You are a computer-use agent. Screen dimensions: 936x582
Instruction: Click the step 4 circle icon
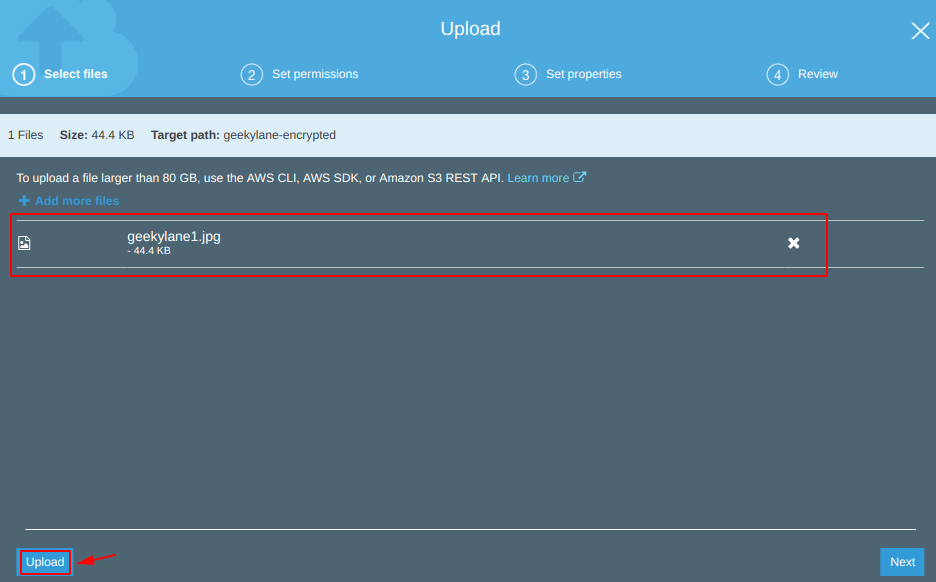pos(778,75)
